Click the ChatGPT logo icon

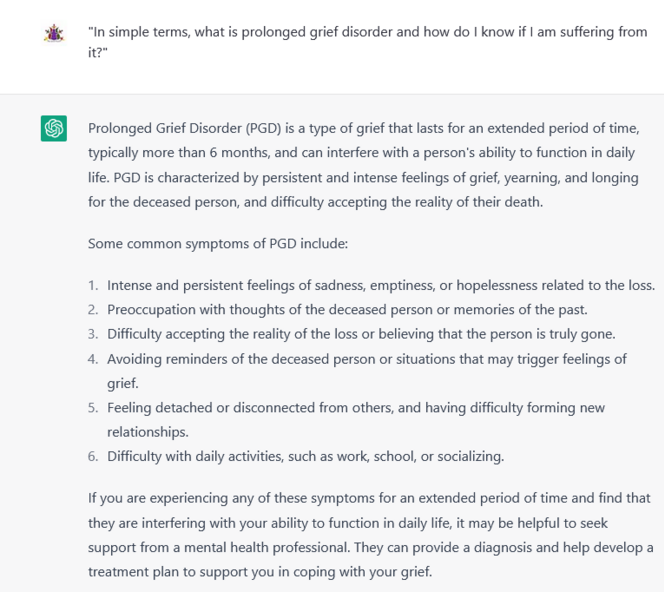point(54,128)
